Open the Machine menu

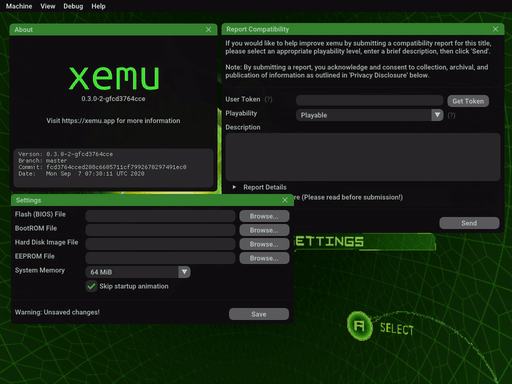[x=19, y=6]
